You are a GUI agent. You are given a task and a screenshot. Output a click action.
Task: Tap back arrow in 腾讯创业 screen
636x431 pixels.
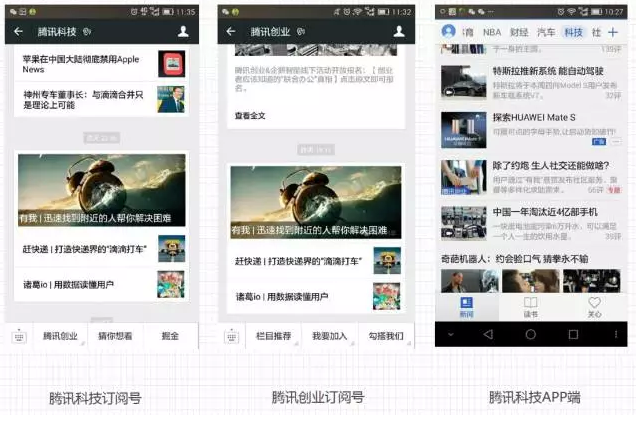(x=231, y=31)
